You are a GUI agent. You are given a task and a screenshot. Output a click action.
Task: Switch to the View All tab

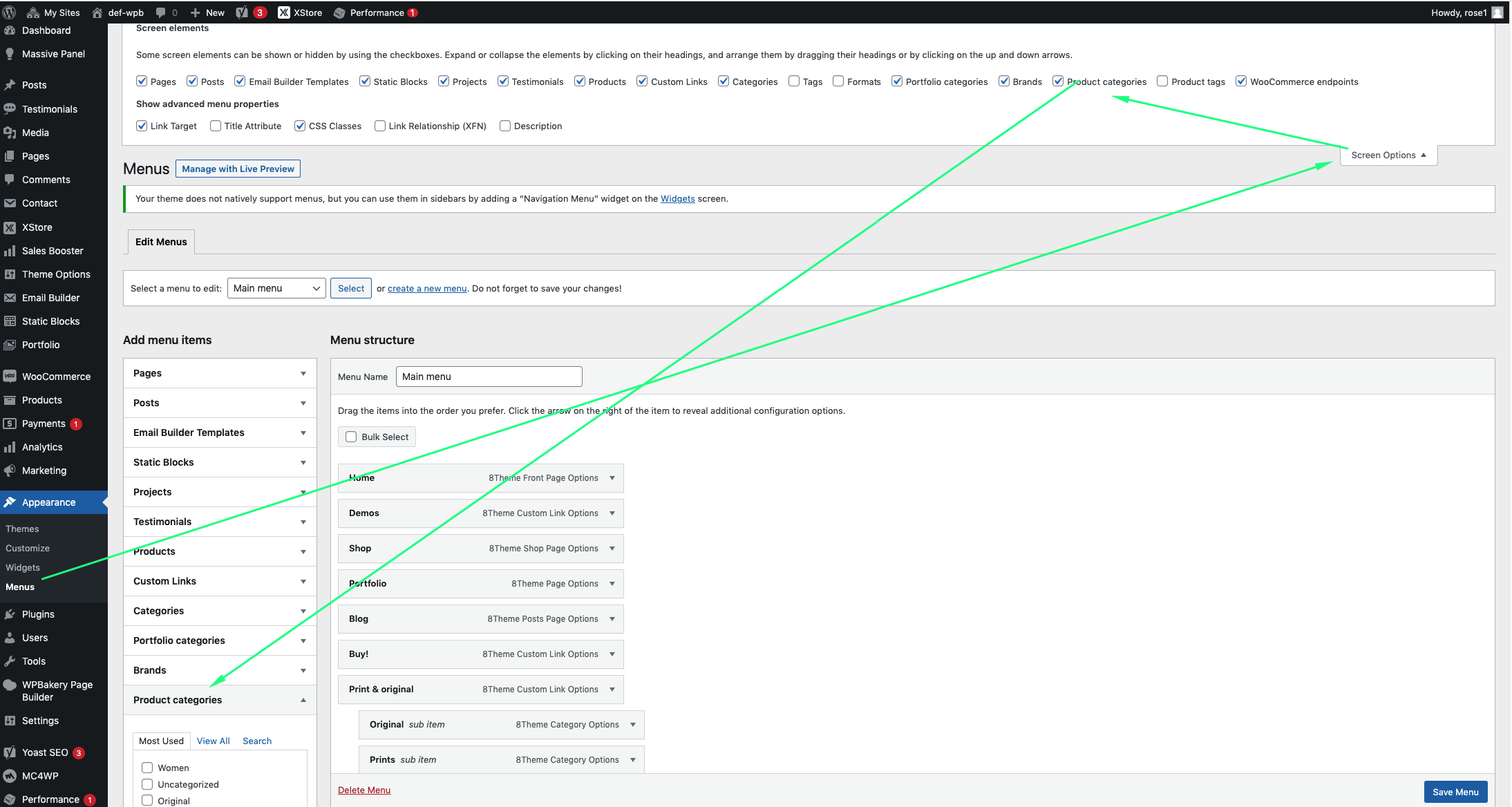pyautogui.click(x=213, y=741)
